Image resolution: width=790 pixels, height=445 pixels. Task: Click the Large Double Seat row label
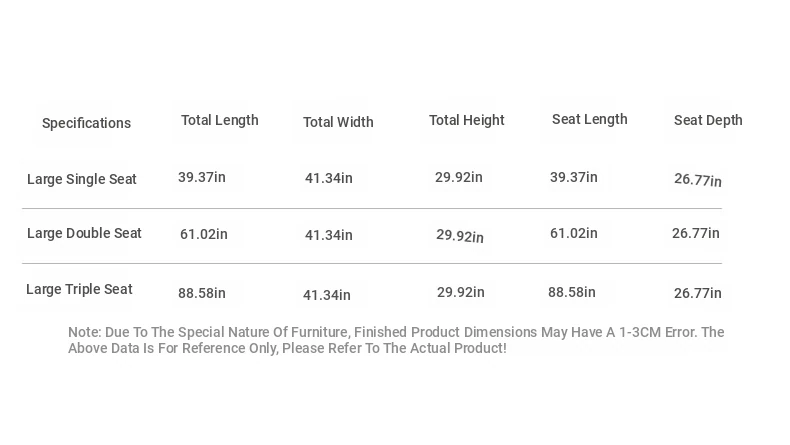pyautogui.click(x=84, y=233)
